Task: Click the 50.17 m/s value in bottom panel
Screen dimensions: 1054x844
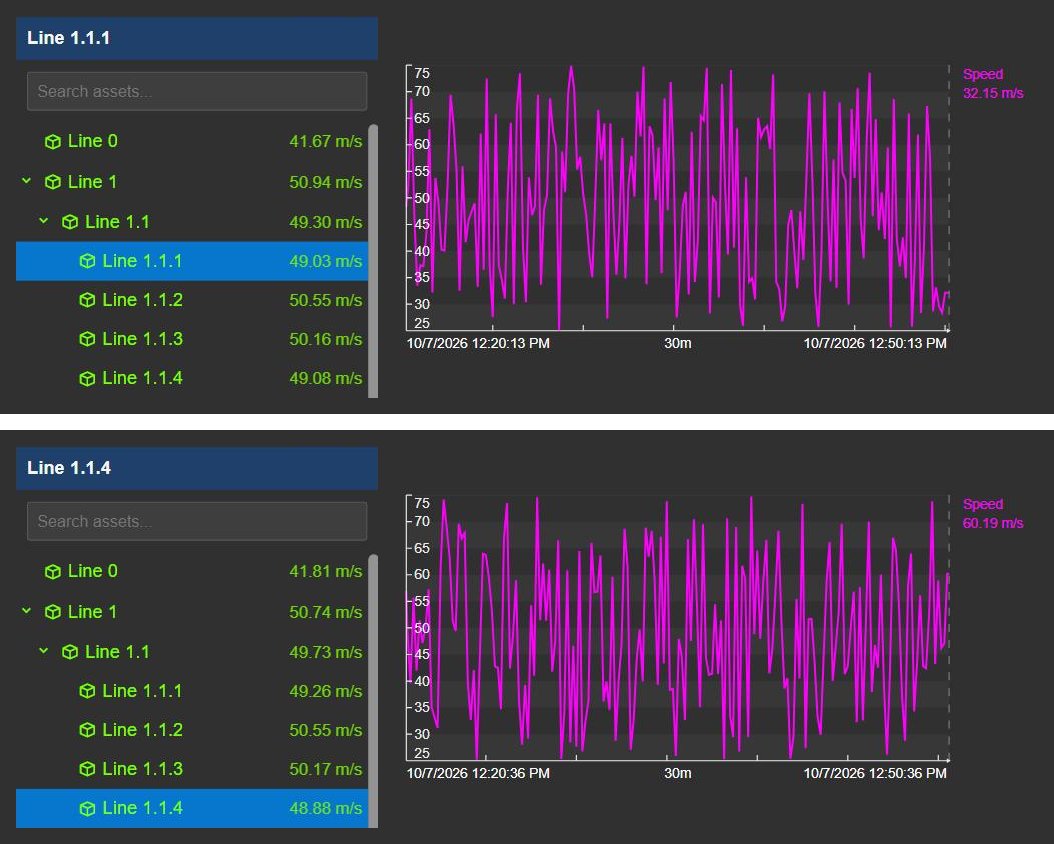Action: pos(325,769)
